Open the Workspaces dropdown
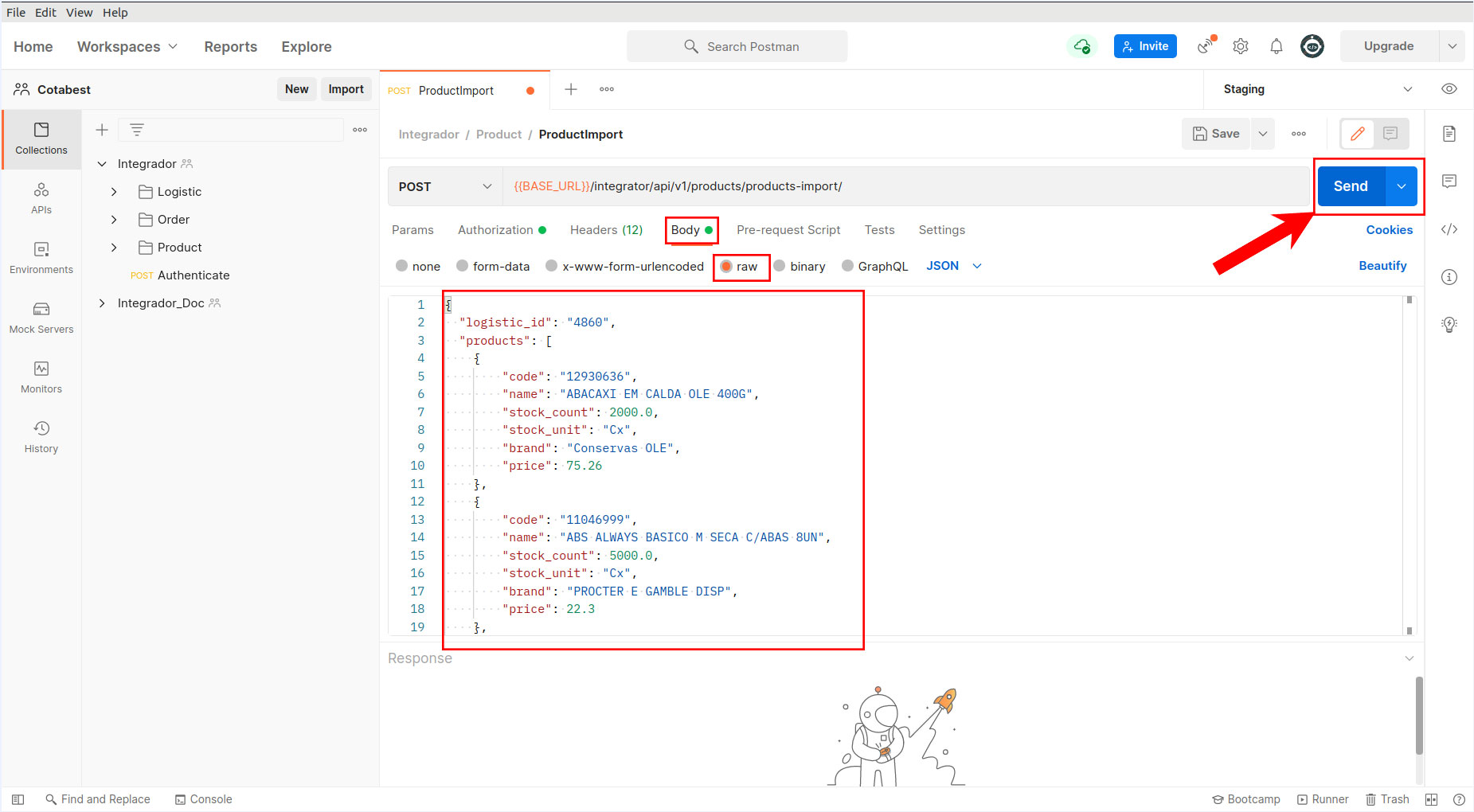 click(x=127, y=46)
